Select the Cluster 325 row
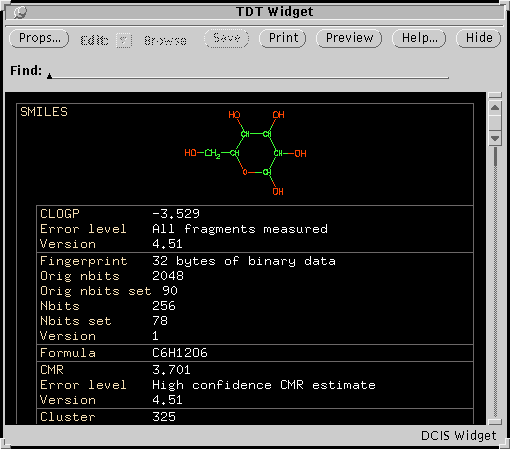Screen dimensions: 510x449 pos(255,417)
